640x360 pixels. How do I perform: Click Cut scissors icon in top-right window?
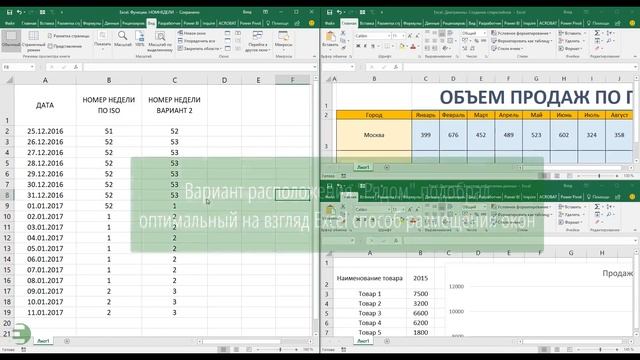click(x=343, y=33)
